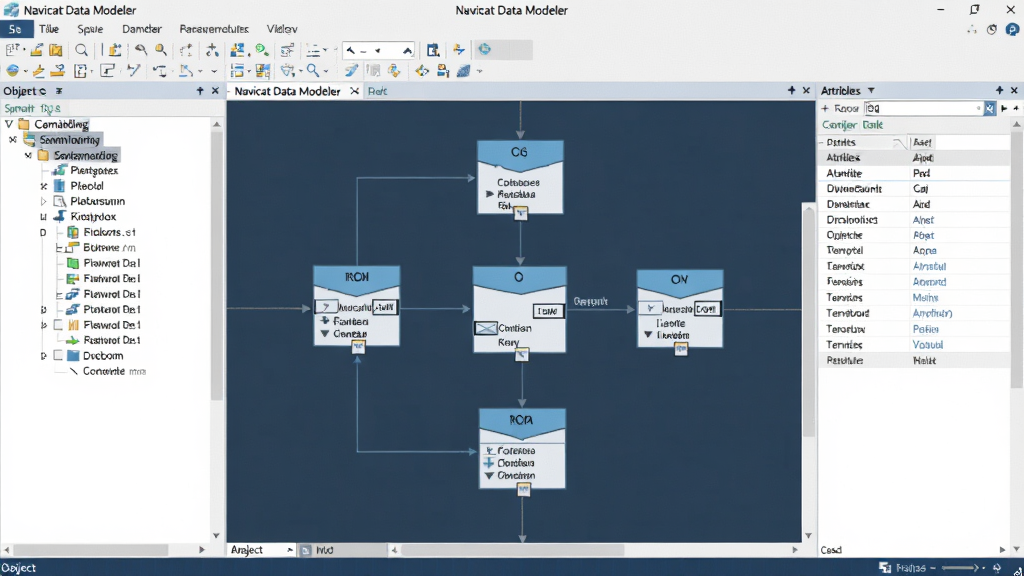Viewport: 1024px width, 576px height.
Task: Pin the Atricles properties panel
Action: tap(999, 90)
